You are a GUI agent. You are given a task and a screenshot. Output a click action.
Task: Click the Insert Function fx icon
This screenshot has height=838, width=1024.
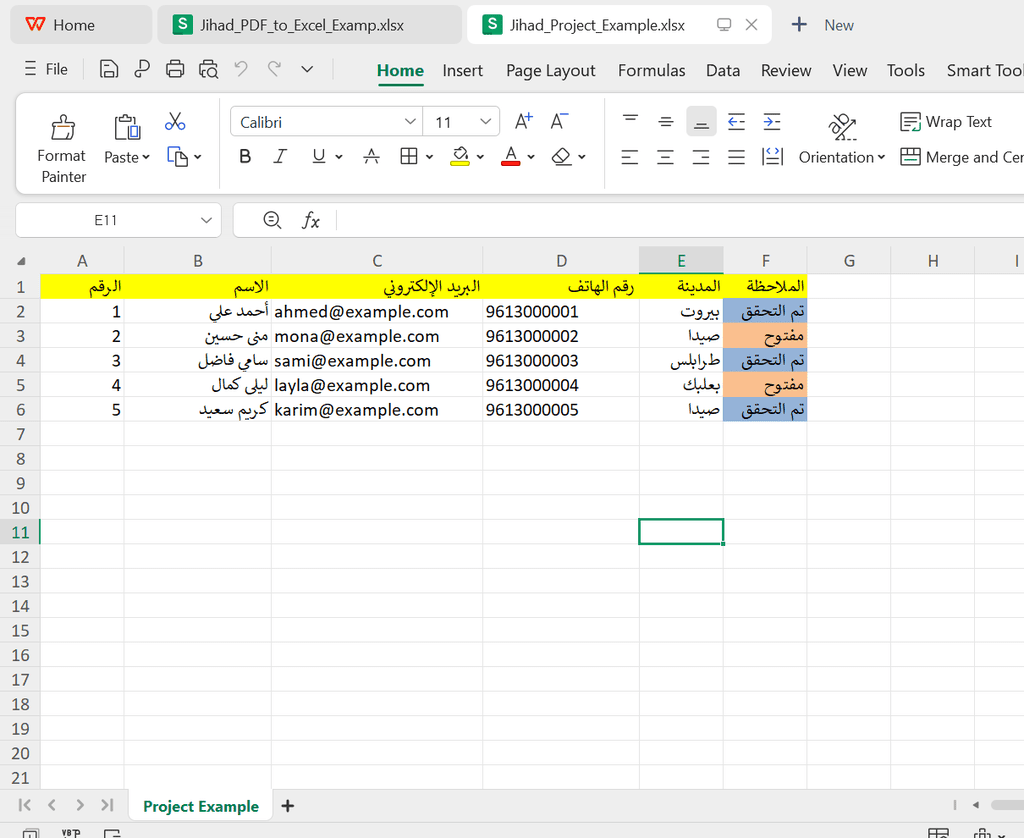(x=311, y=220)
